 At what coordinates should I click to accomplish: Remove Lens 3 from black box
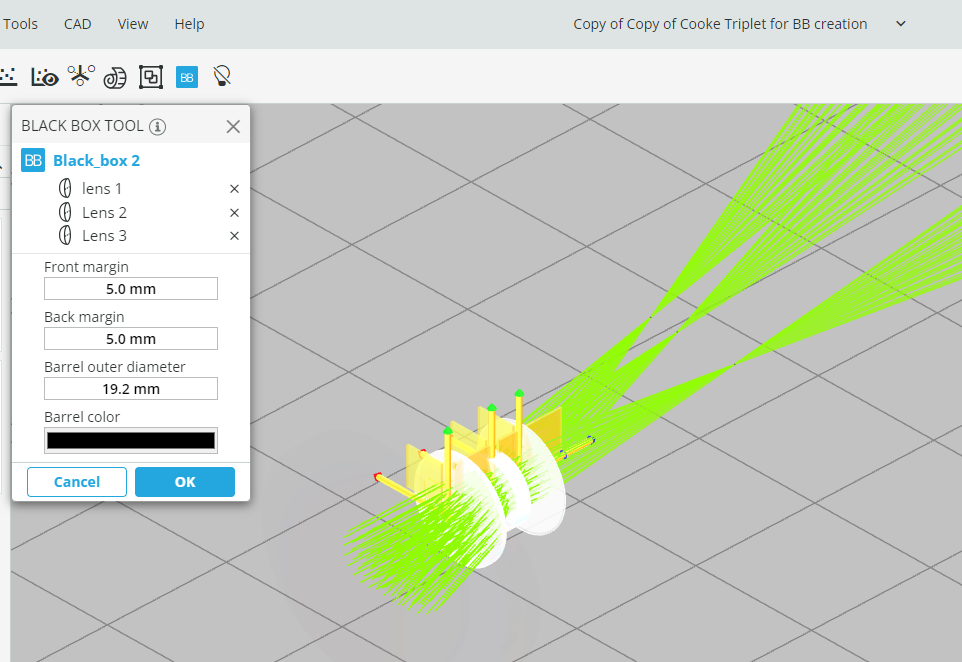(x=234, y=236)
